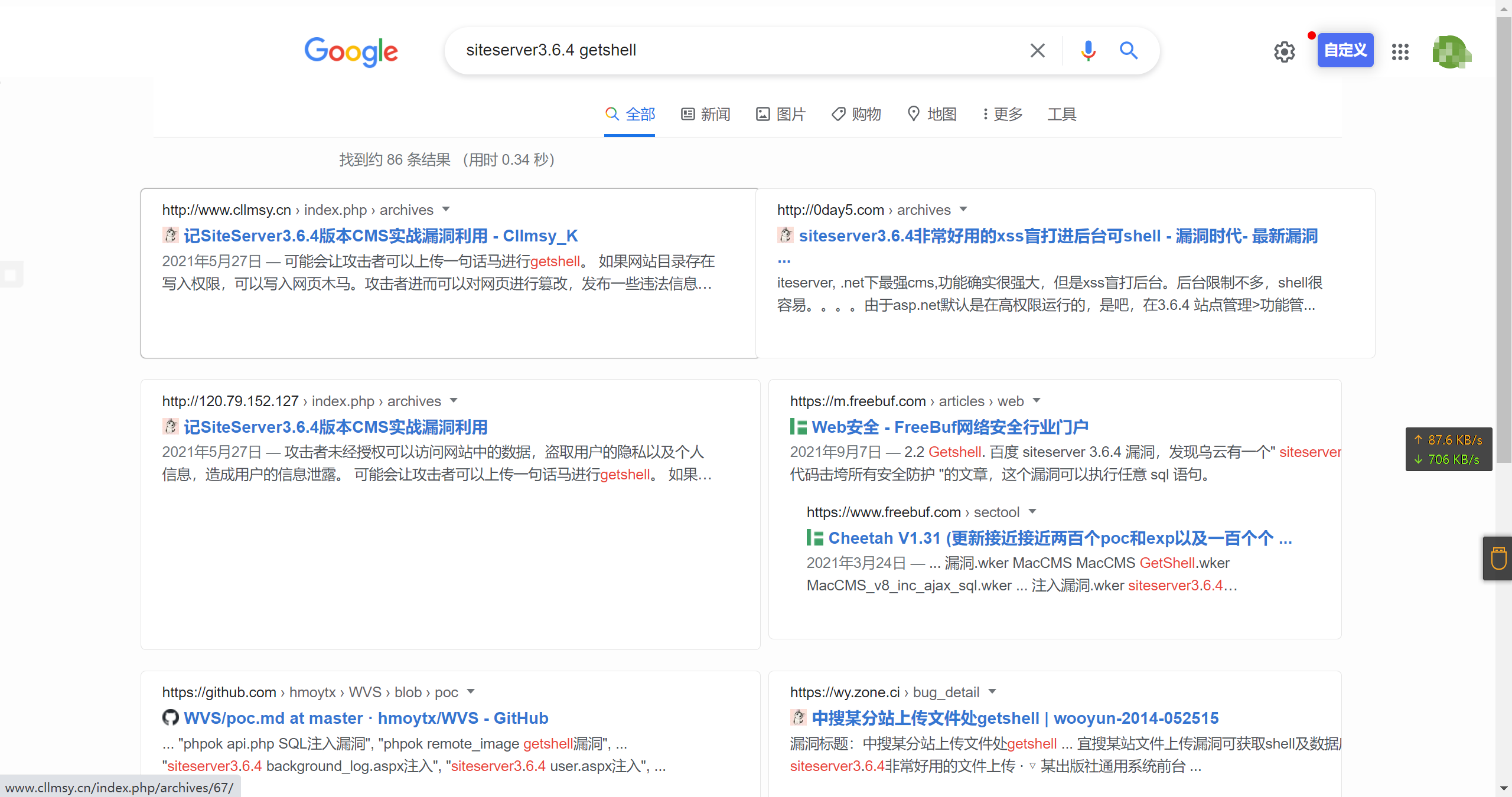Select the 全部 tab
Screen dimensions: 1512x797
(x=630, y=114)
